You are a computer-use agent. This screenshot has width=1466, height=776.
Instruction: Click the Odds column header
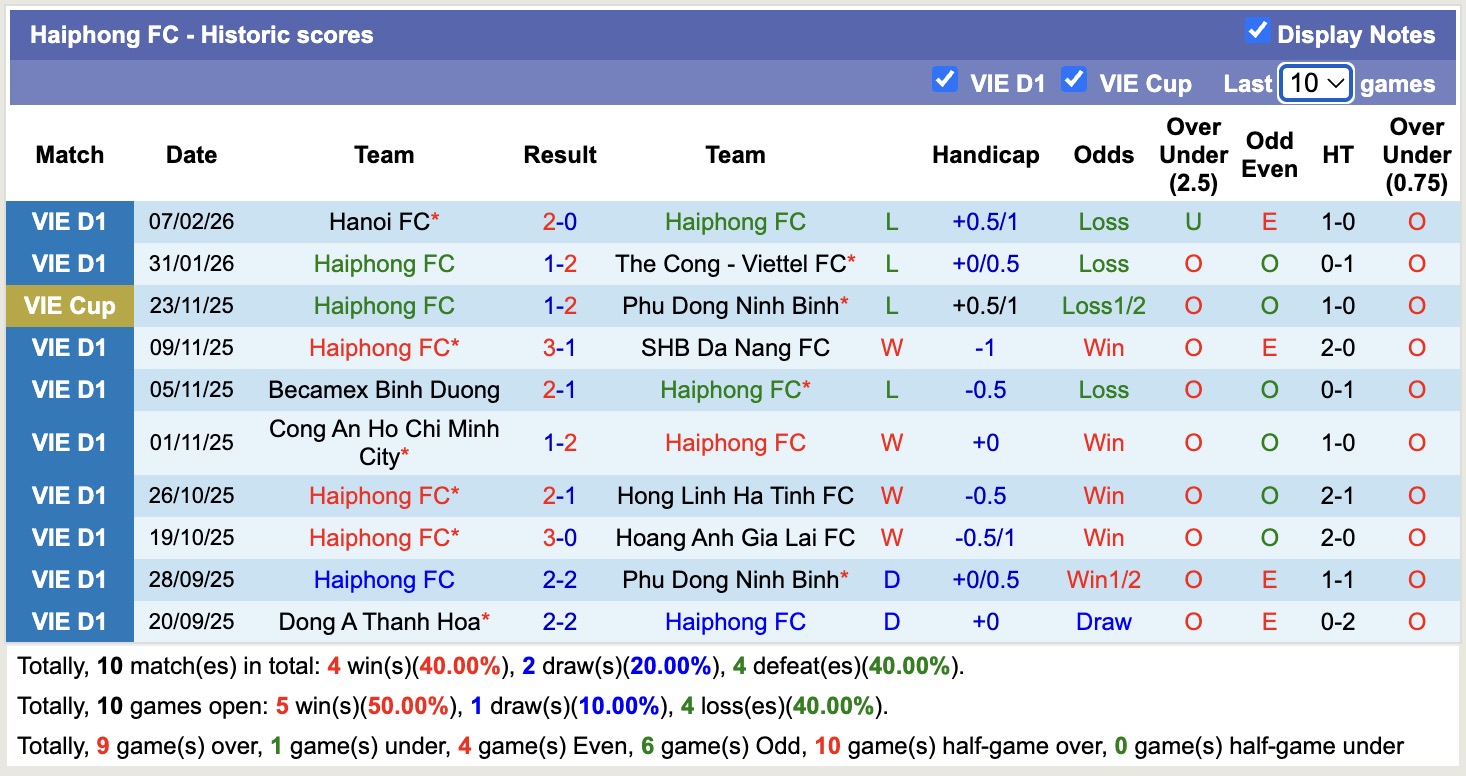pos(1103,155)
